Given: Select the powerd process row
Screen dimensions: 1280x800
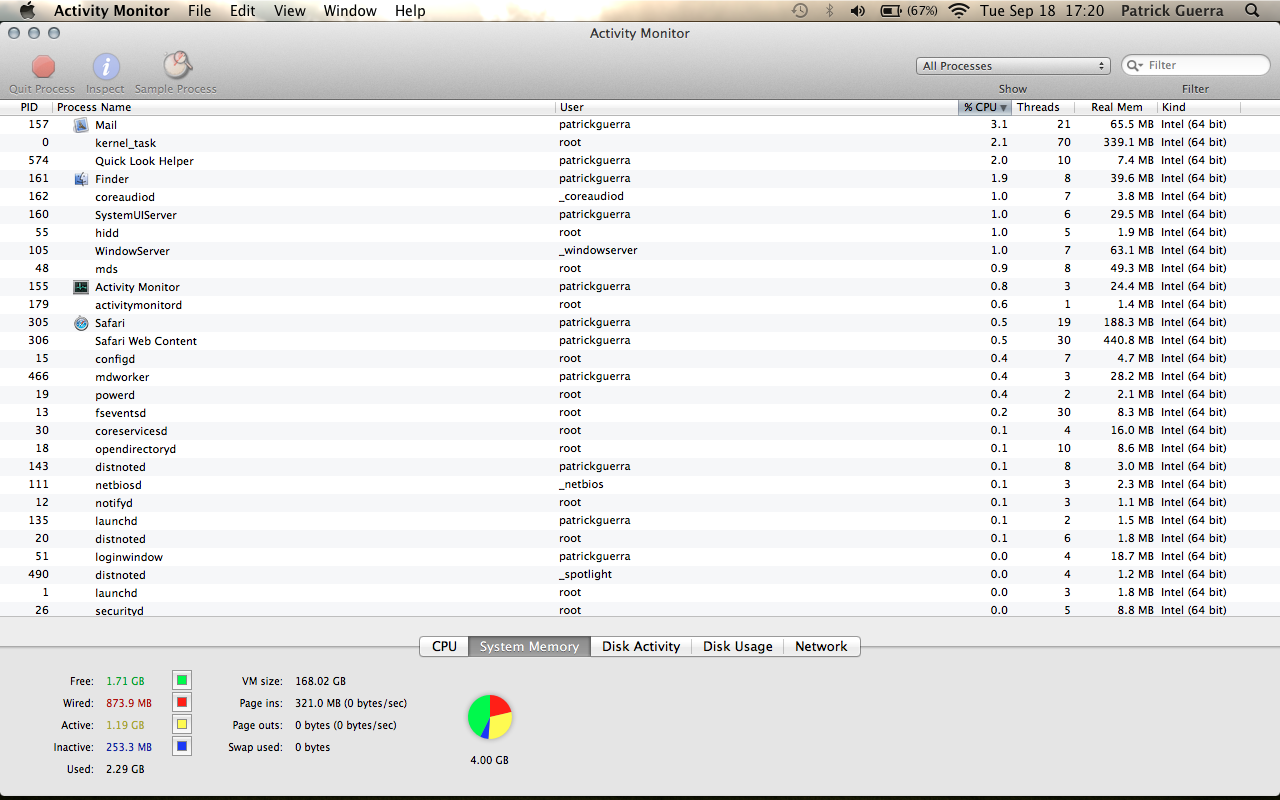Looking at the screenshot, I should click(640, 395).
